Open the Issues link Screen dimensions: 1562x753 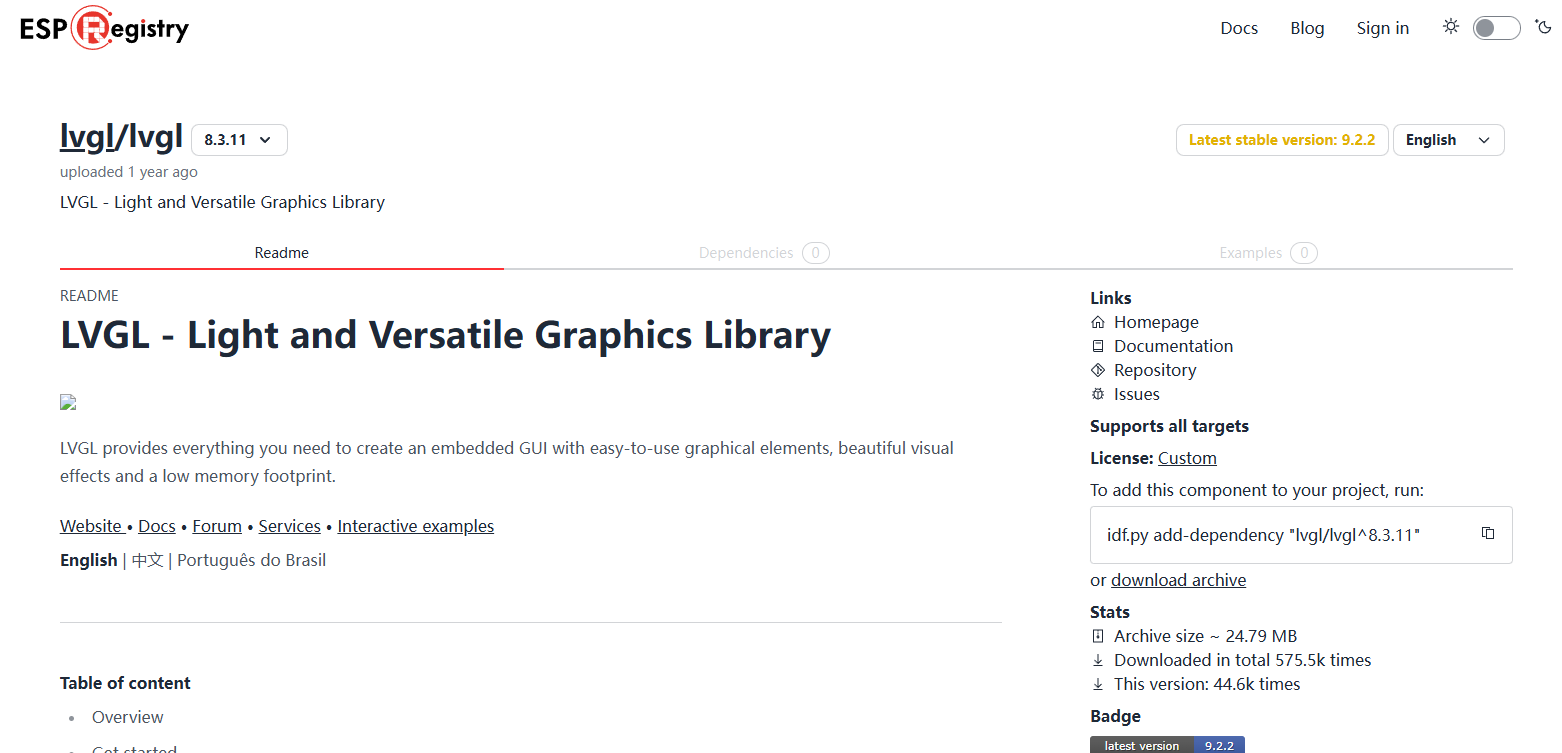(1137, 394)
